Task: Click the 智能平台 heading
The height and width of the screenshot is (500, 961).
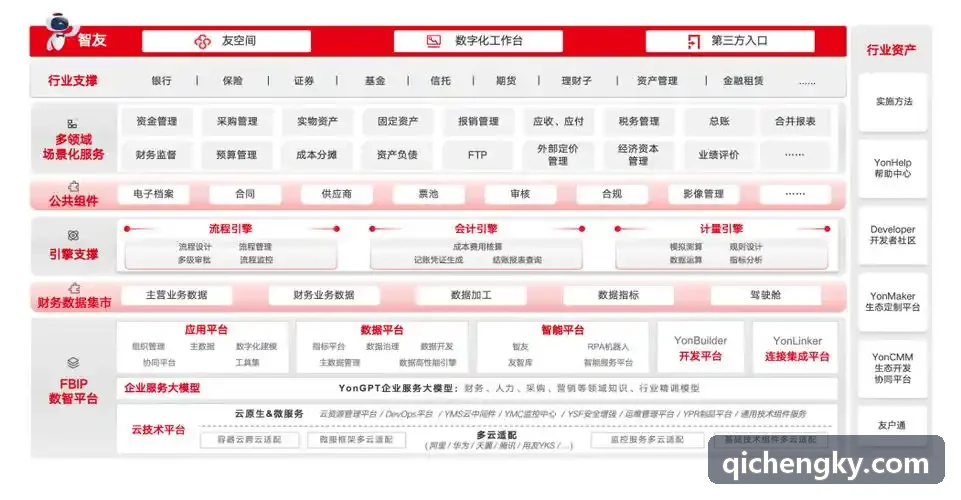Action: (x=563, y=330)
